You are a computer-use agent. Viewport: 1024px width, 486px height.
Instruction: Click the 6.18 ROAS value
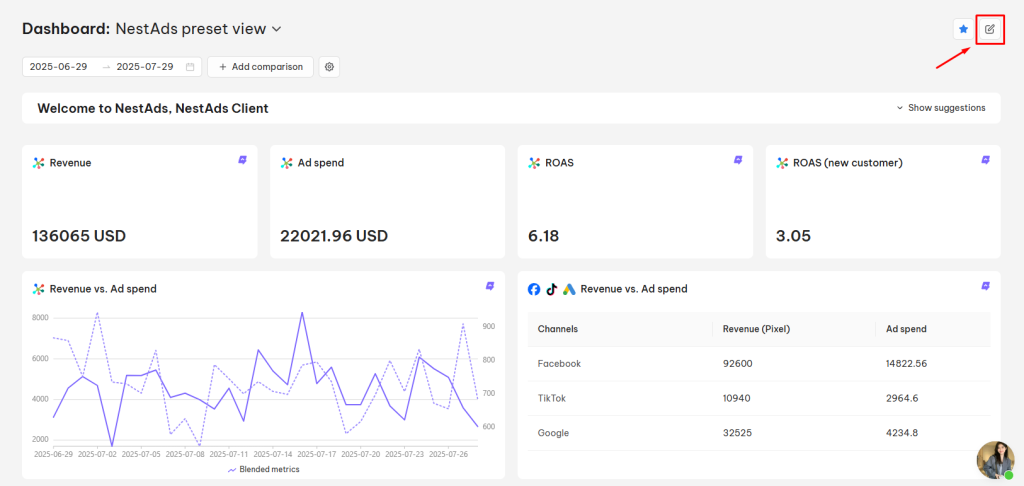point(543,236)
